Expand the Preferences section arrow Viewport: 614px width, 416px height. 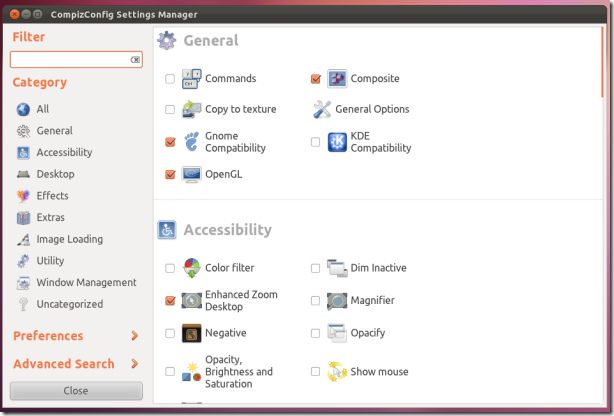click(134, 336)
